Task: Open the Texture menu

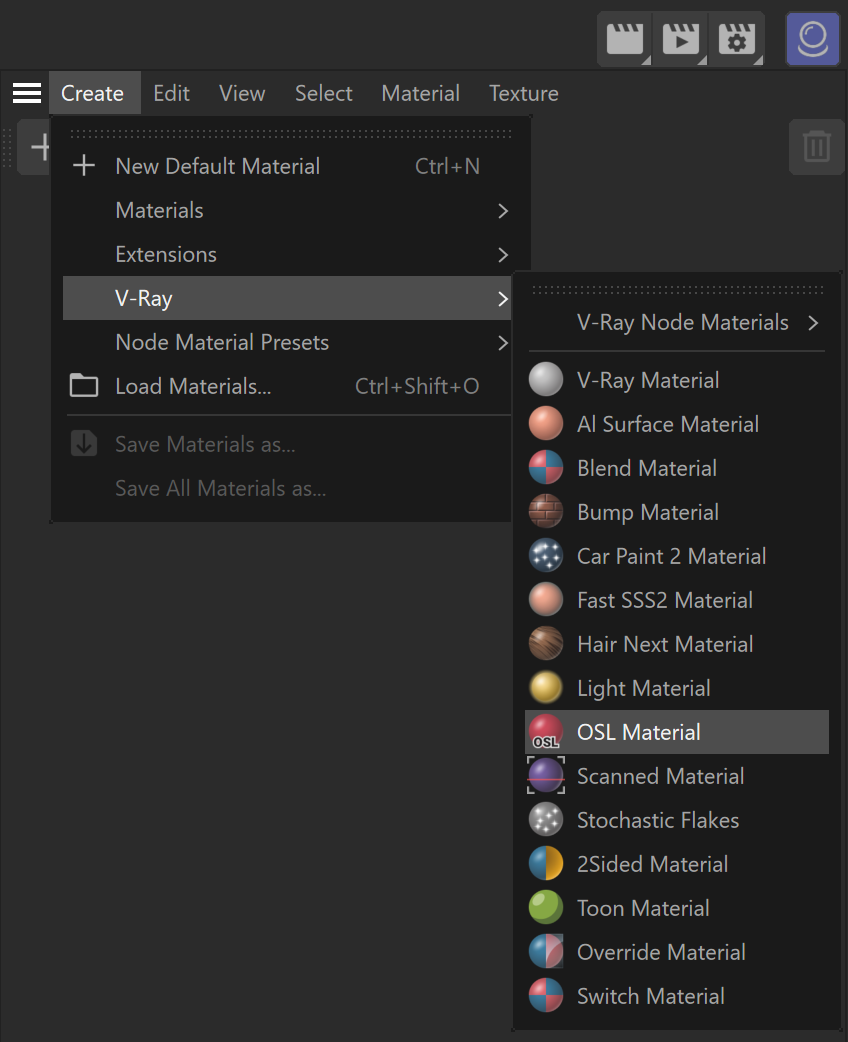Action: point(524,93)
